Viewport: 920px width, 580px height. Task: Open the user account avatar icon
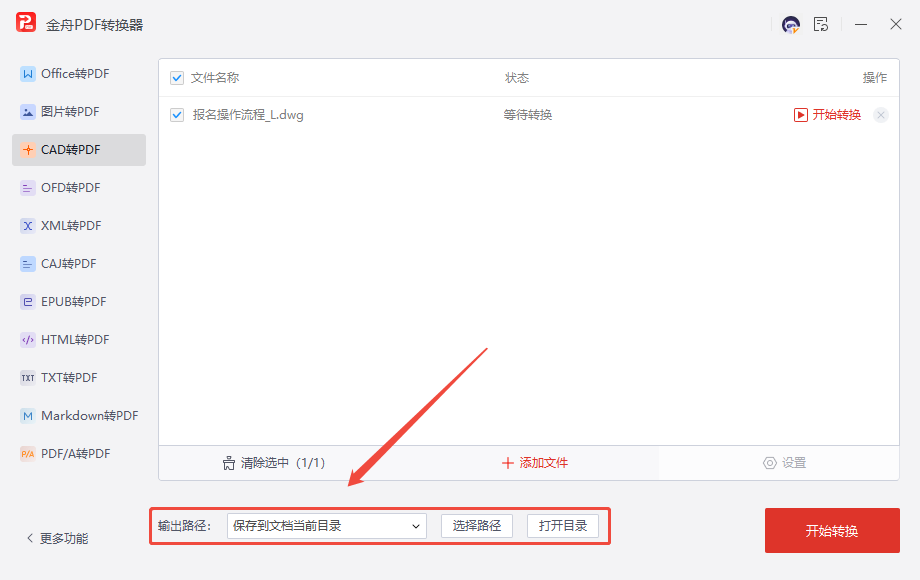pos(791,25)
